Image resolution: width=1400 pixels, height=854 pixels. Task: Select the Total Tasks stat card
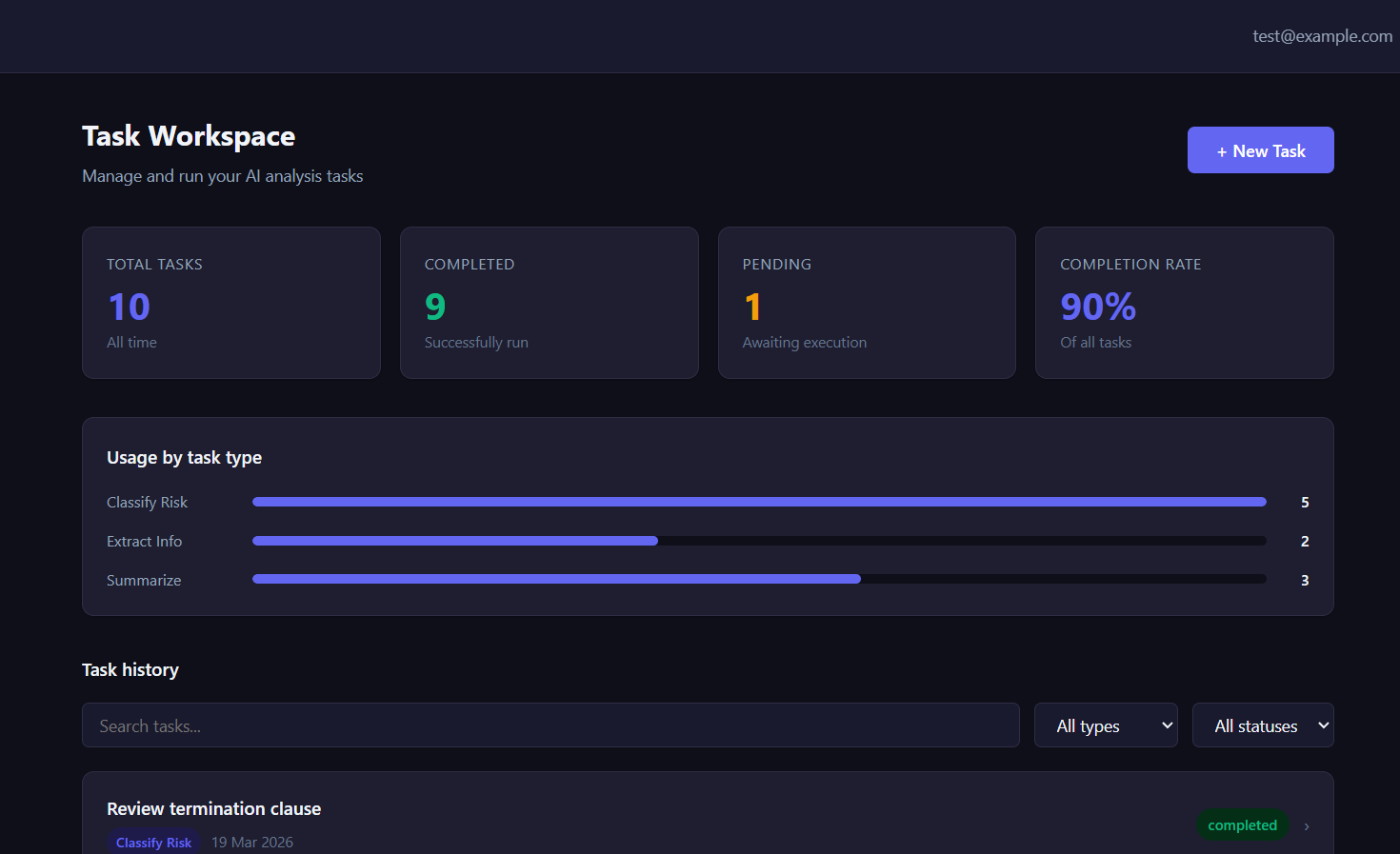click(231, 303)
